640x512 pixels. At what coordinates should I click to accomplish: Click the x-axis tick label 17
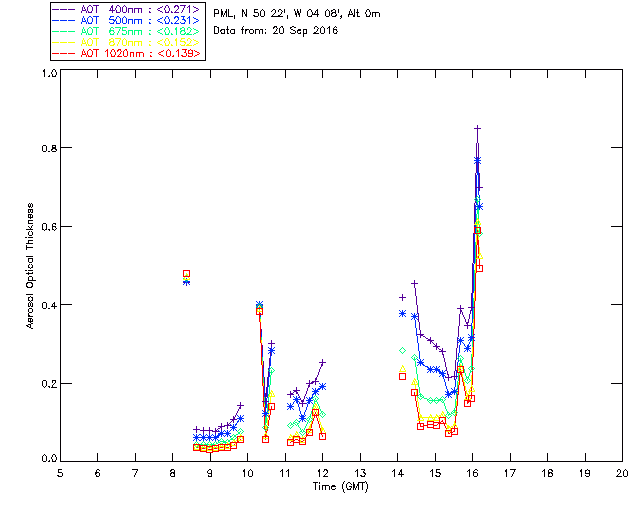click(510, 473)
